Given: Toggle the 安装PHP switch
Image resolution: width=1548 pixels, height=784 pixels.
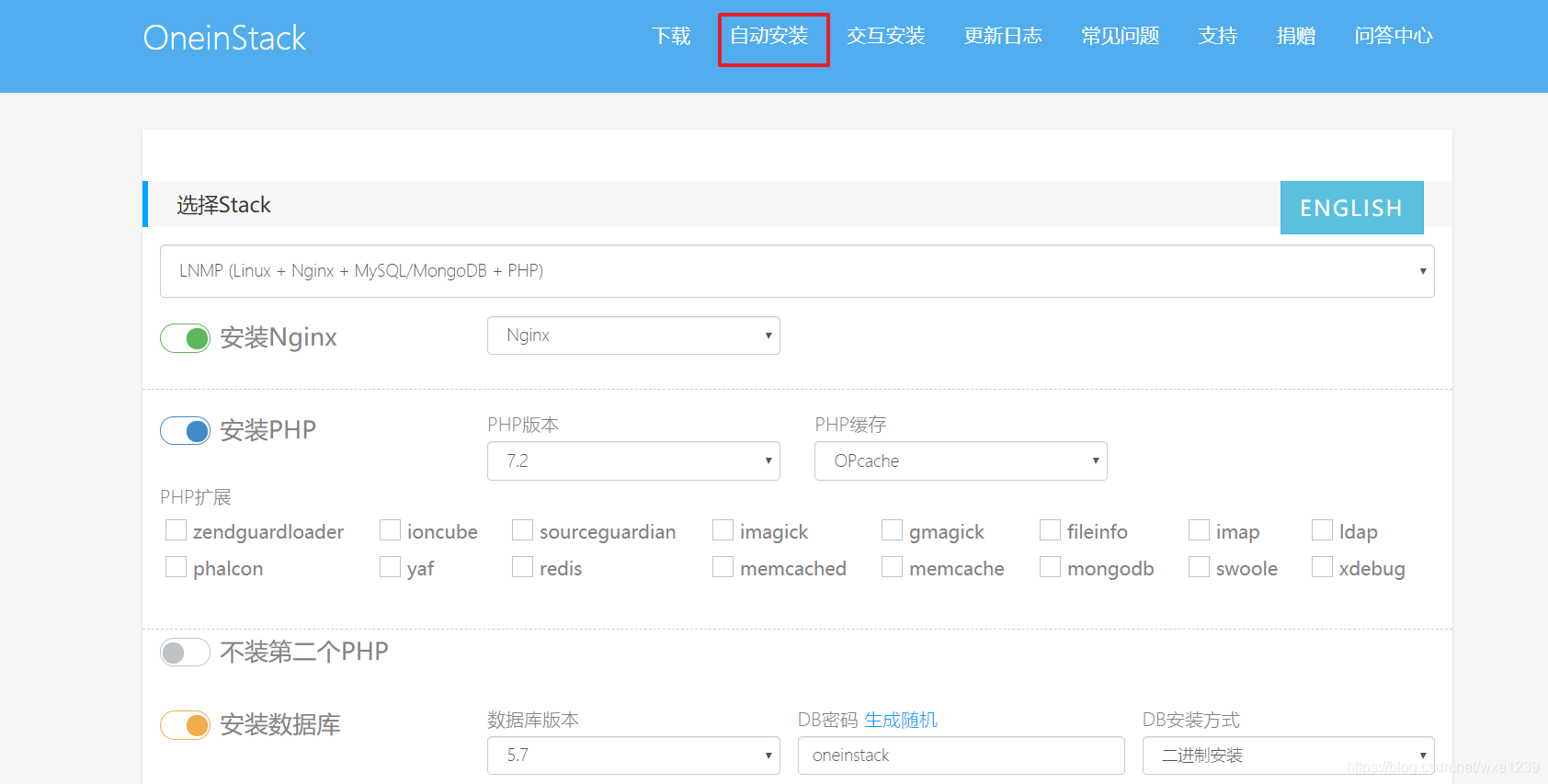Looking at the screenshot, I should 185,430.
